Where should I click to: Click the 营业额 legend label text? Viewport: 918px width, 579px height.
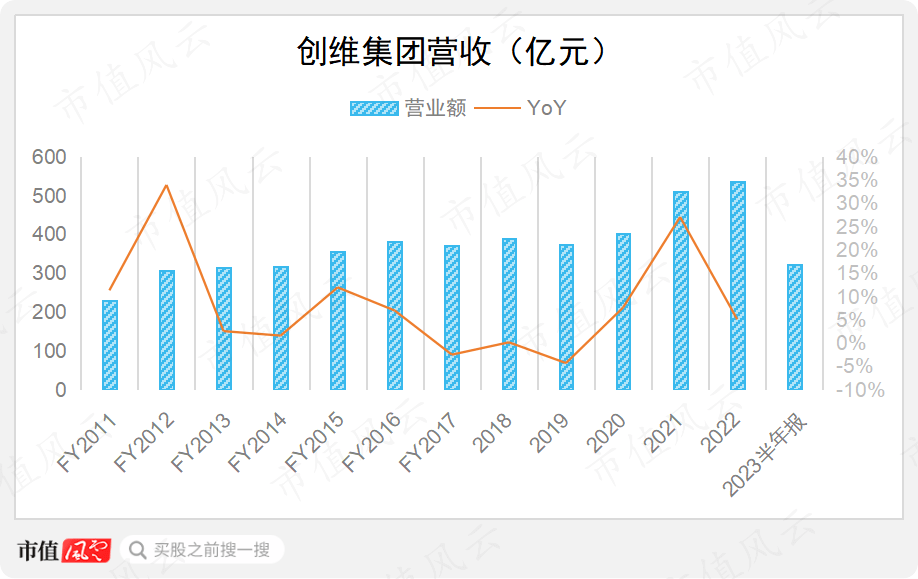435,109
